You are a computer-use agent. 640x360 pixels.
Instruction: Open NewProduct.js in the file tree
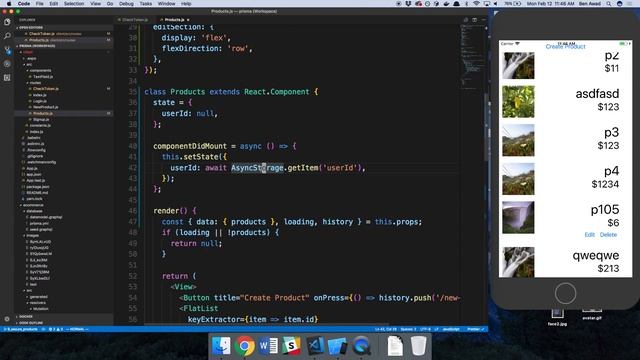(x=45, y=107)
